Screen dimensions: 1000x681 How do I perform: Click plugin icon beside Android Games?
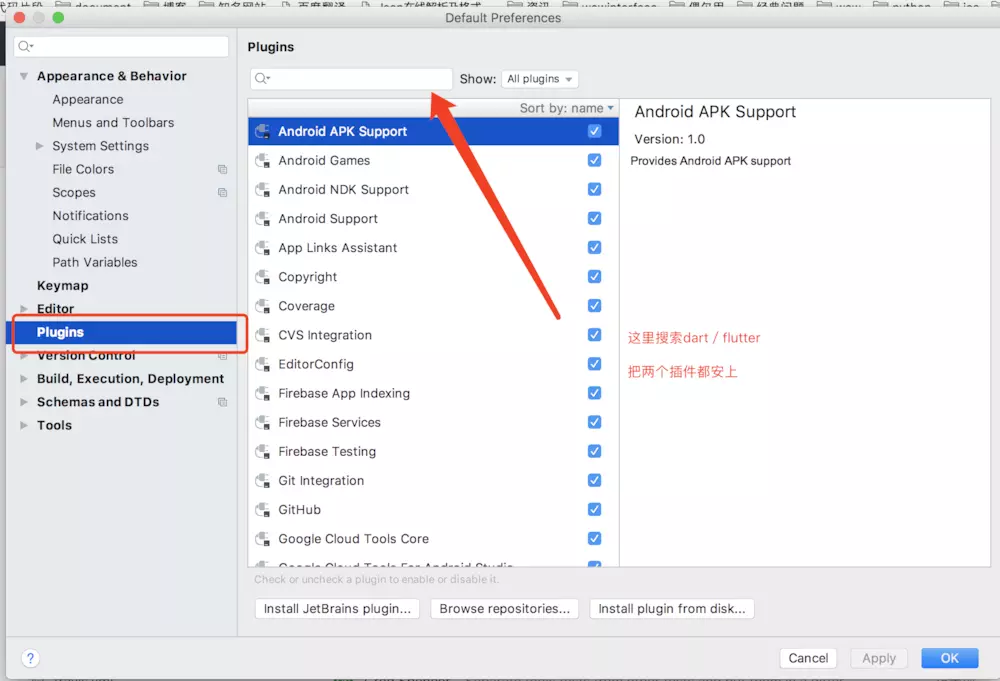pyautogui.click(x=262, y=161)
